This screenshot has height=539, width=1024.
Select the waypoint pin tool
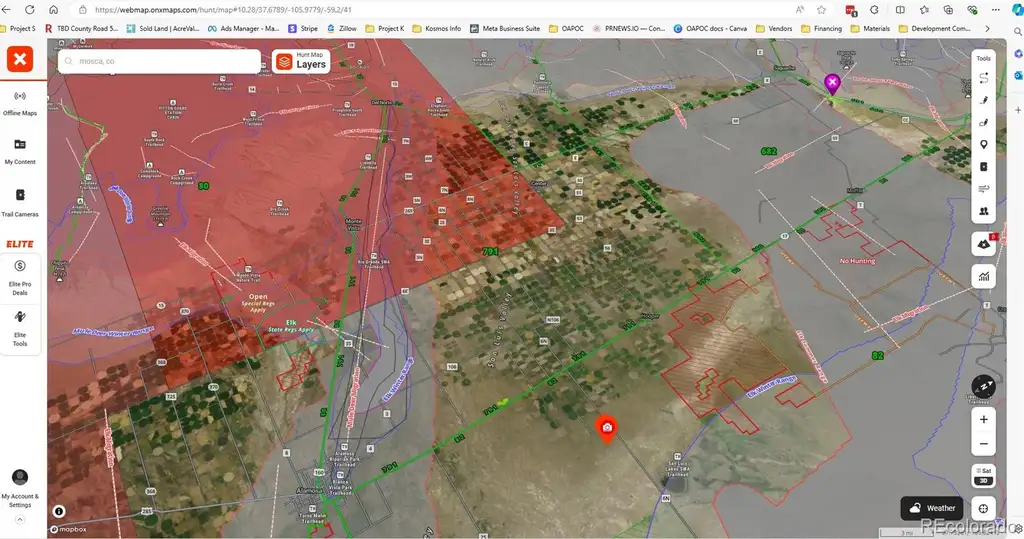pos(984,144)
